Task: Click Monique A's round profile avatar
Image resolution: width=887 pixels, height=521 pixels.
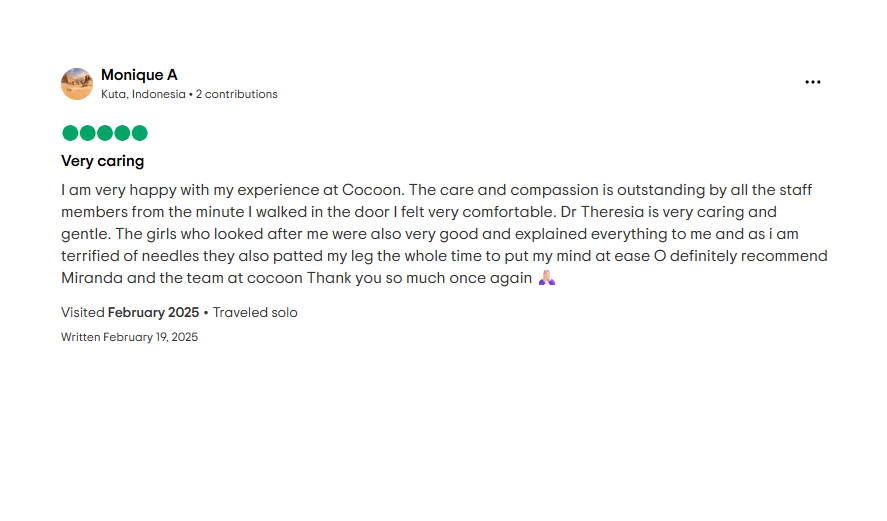Action: tap(77, 84)
